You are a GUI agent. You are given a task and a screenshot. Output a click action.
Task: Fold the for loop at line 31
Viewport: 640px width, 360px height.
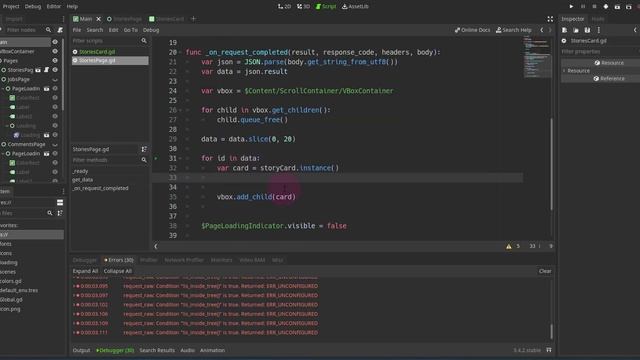(180, 158)
